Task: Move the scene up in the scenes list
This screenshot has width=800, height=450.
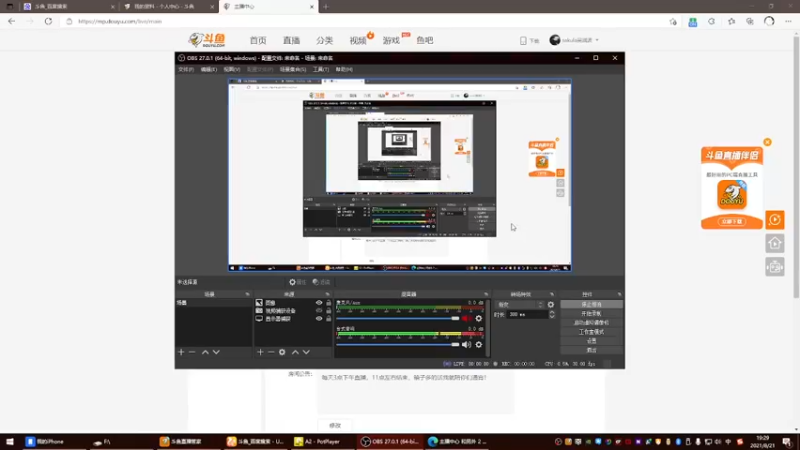Action: pyautogui.click(x=205, y=352)
